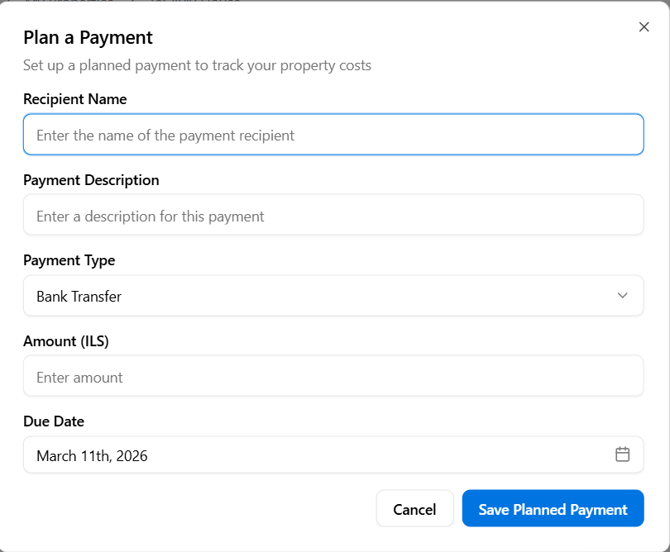This screenshot has width=670, height=552.
Task: Click the Recipient Name label
Action: click(x=75, y=99)
